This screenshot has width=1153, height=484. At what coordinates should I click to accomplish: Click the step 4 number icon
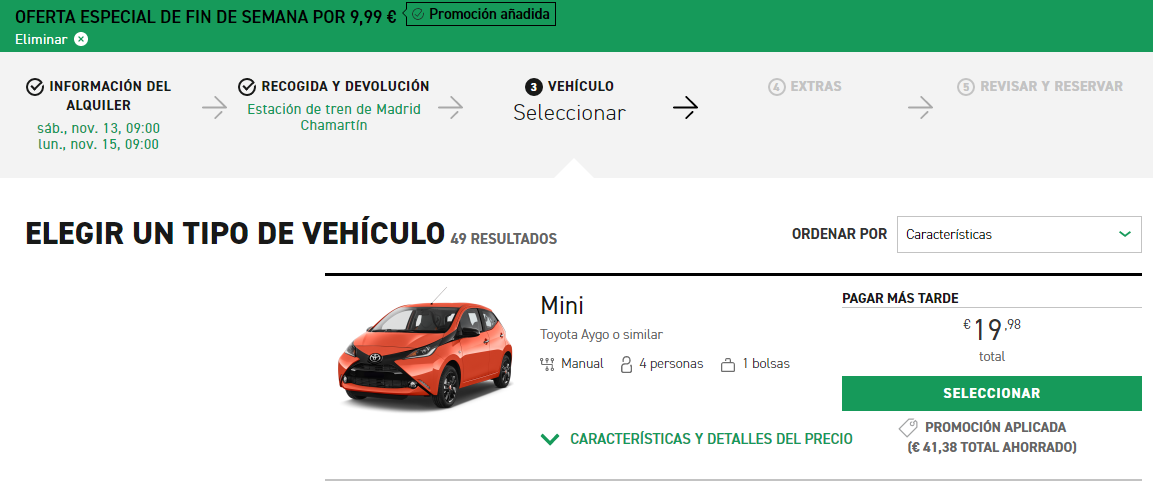[x=777, y=87]
